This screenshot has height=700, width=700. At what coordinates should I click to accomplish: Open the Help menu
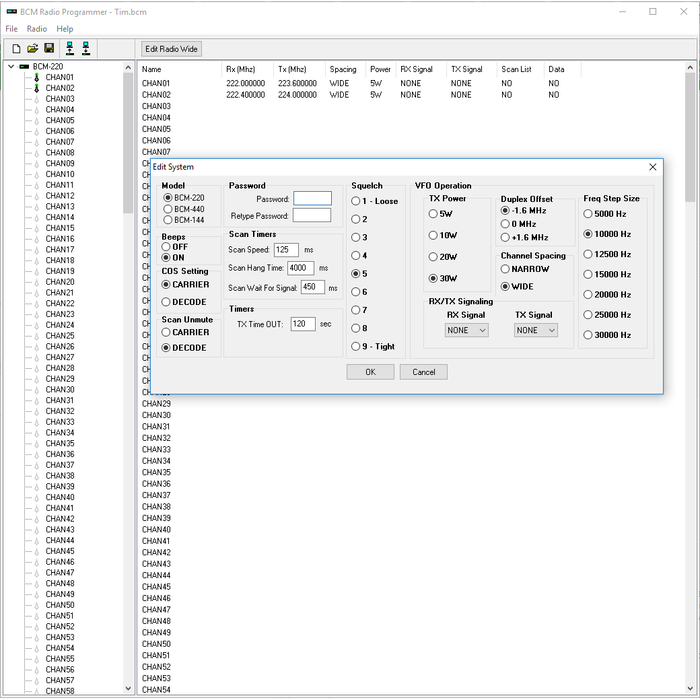point(64,29)
